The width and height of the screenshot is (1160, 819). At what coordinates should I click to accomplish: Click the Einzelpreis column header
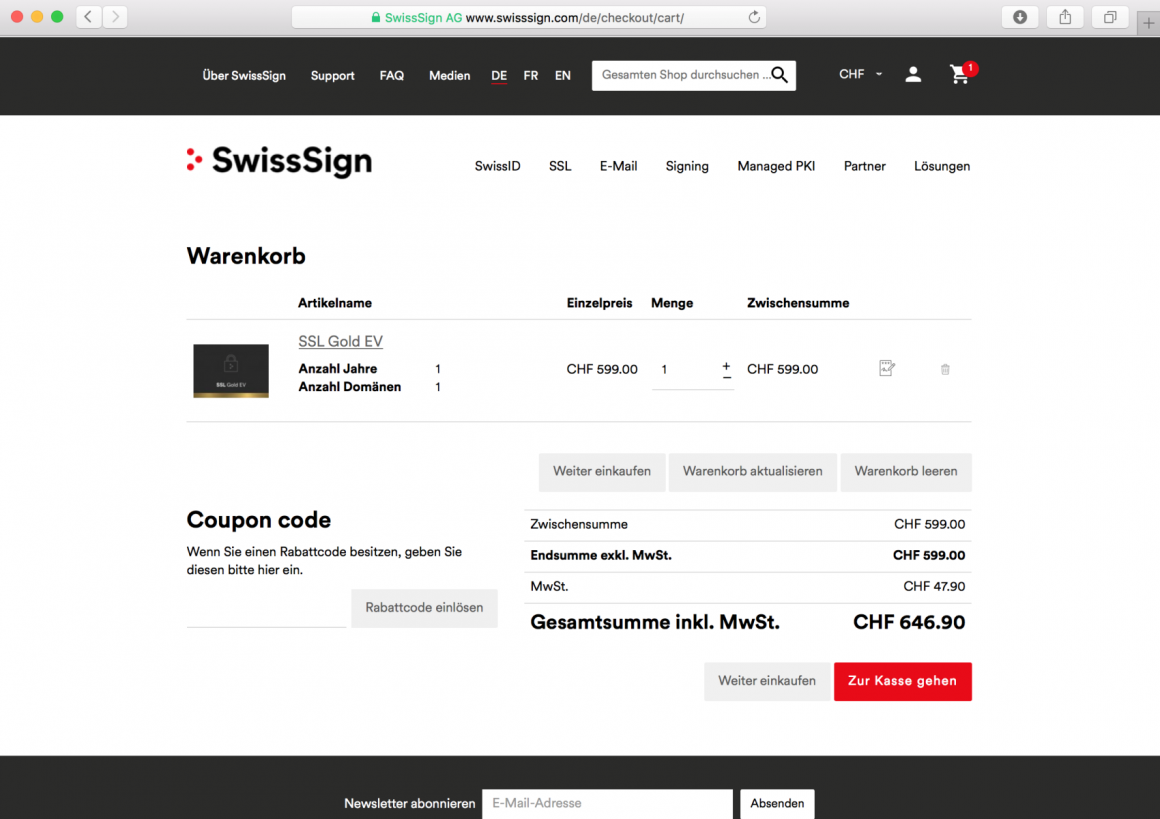(x=599, y=303)
